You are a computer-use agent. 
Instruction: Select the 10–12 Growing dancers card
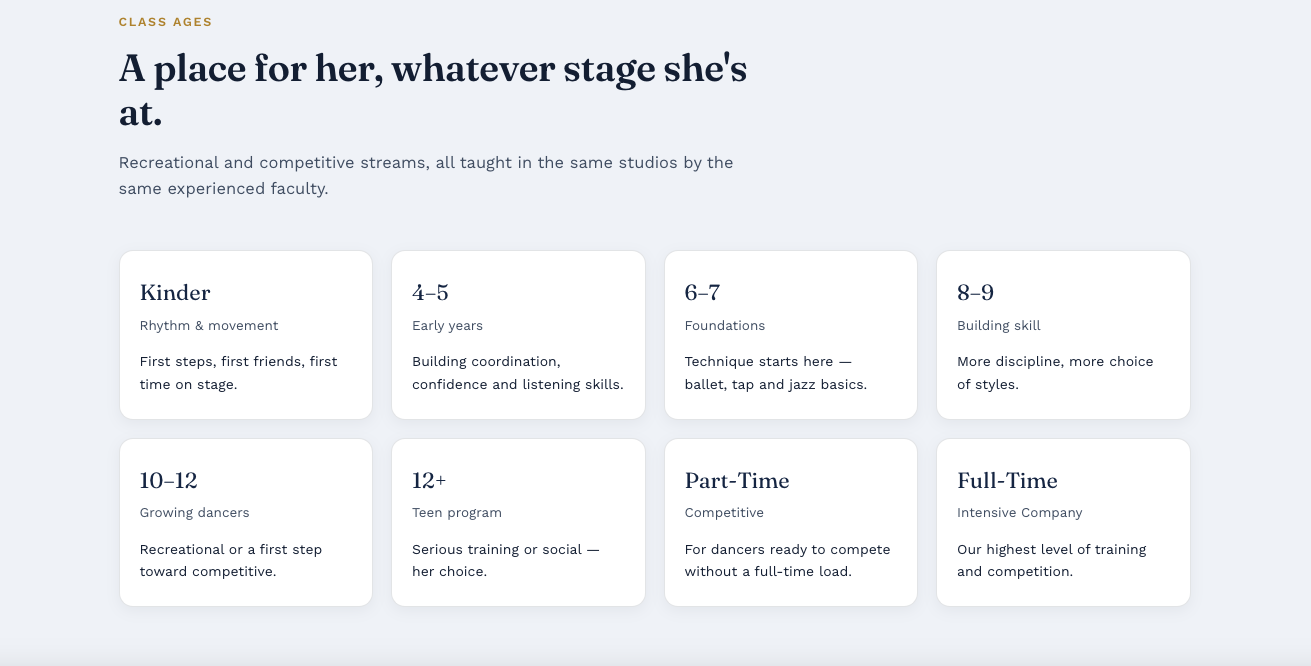246,522
